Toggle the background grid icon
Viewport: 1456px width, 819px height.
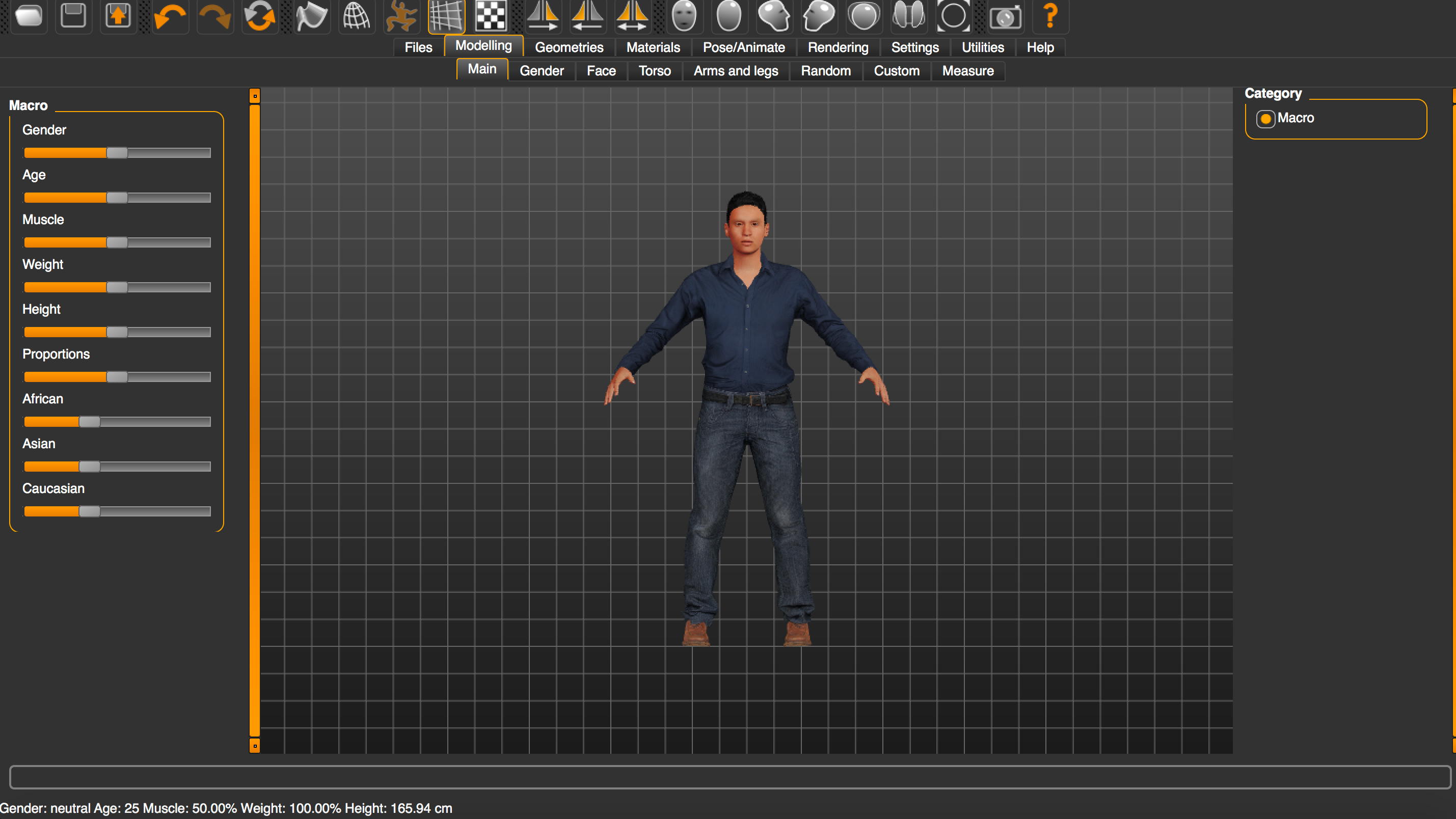click(x=446, y=16)
